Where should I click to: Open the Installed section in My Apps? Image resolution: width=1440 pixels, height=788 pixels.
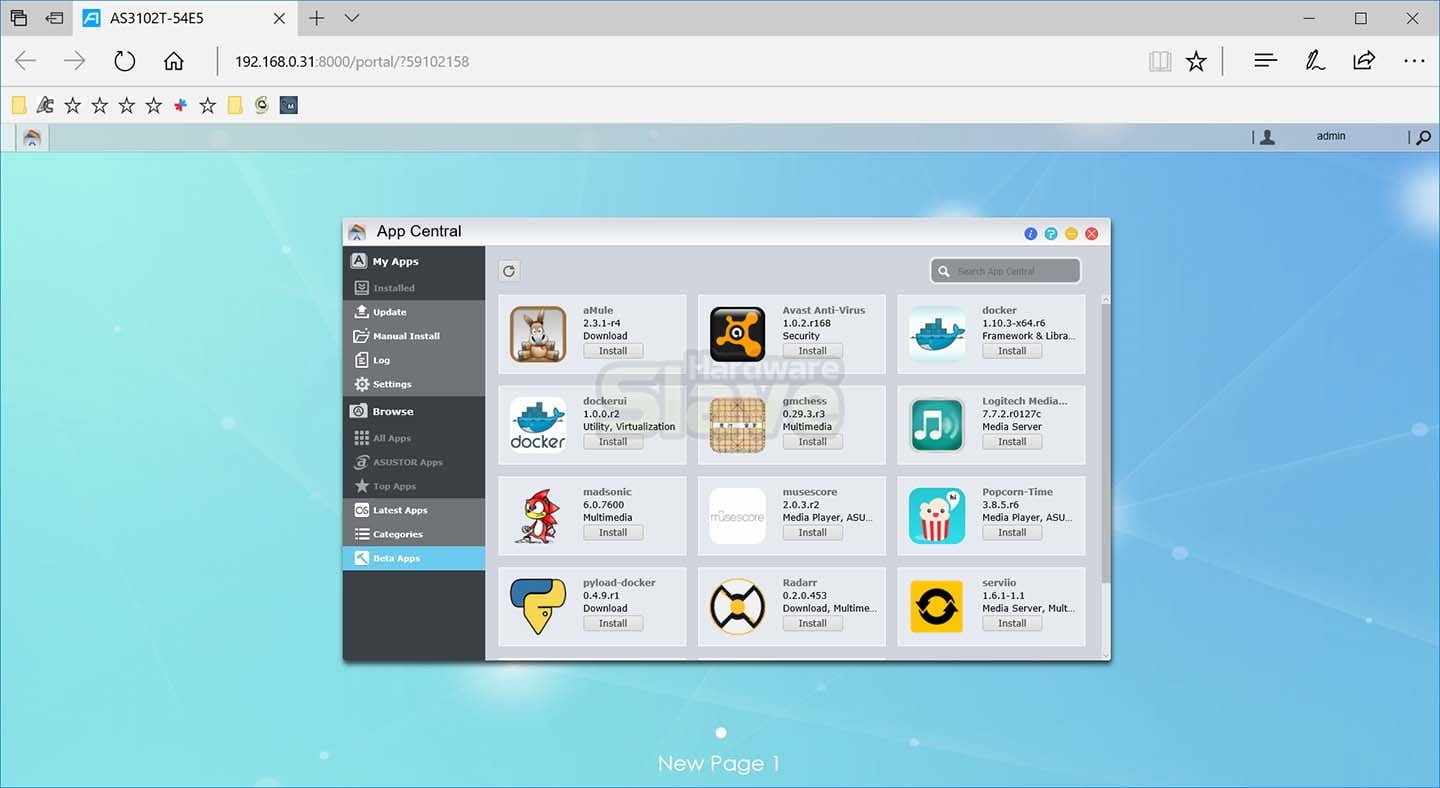click(414, 288)
